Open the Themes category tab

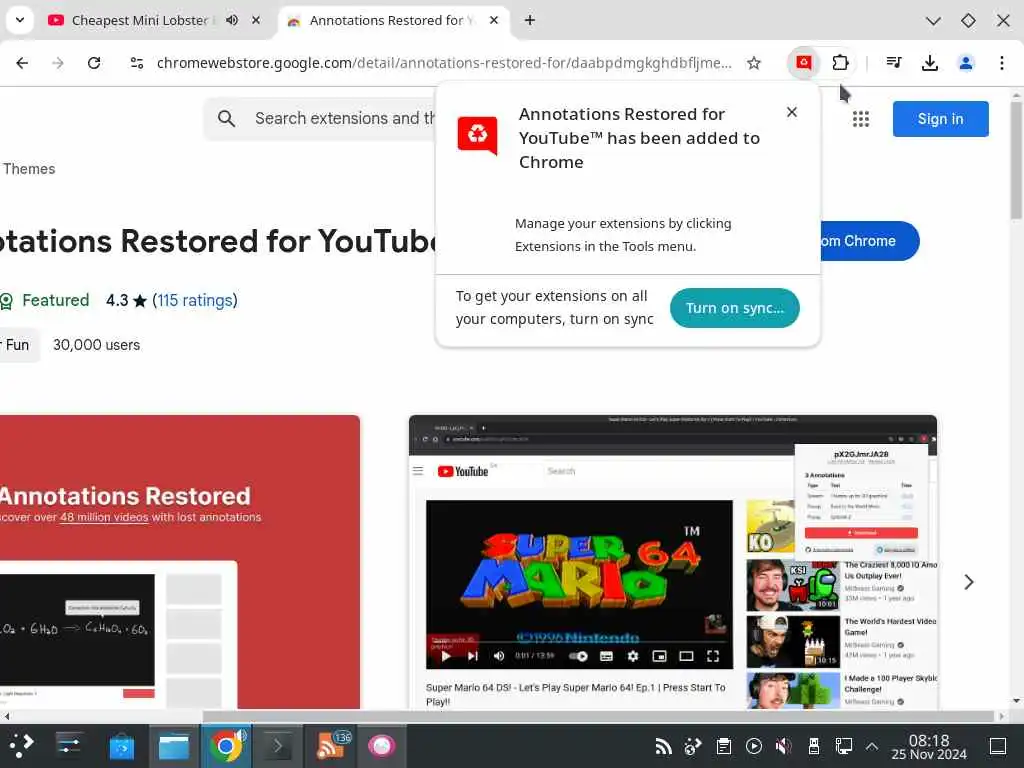coord(29,168)
